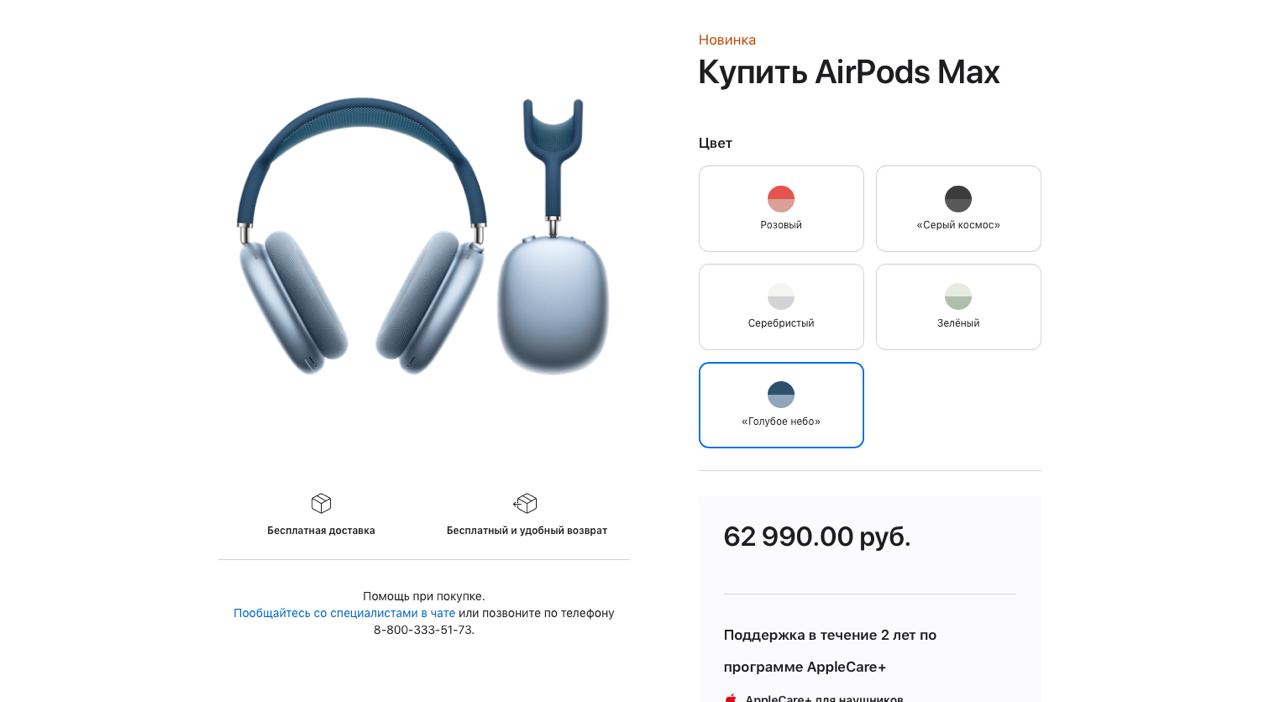Choose the «Серый космос» color option
Viewport: 1280px width, 702px height.
click(x=958, y=208)
